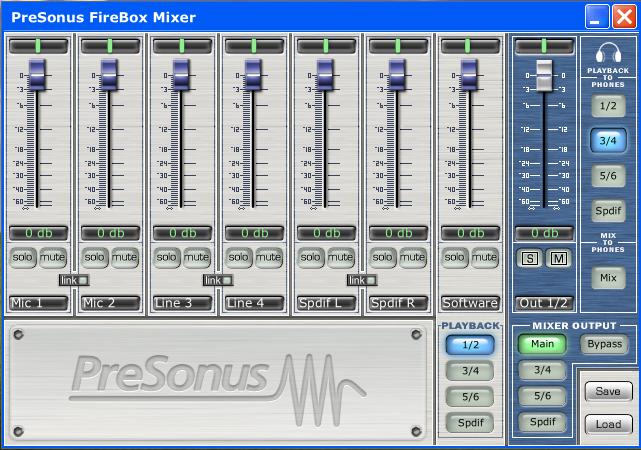Solo the Line 3 channel
641x450 pixels.
click(x=166, y=257)
